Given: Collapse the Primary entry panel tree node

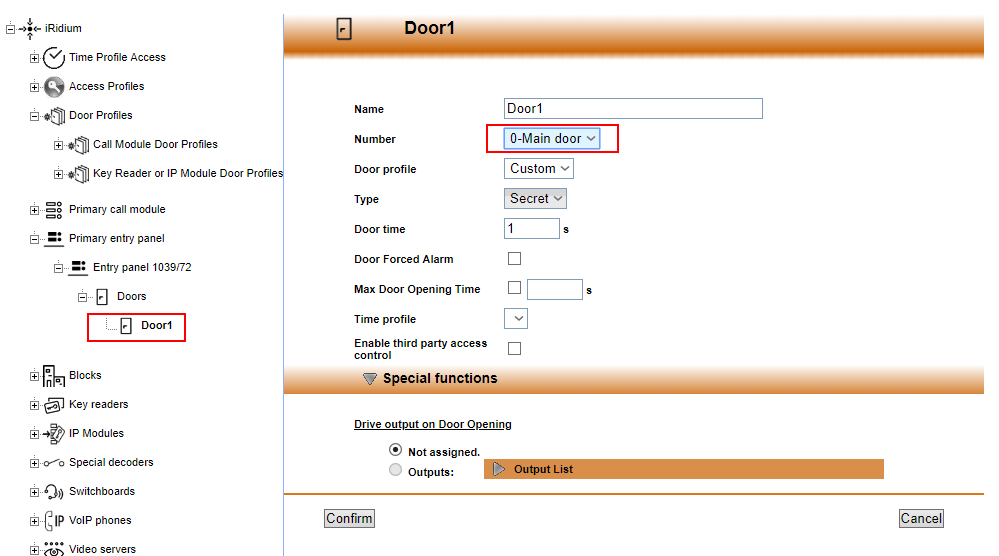Looking at the screenshot, I should tap(34, 239).
